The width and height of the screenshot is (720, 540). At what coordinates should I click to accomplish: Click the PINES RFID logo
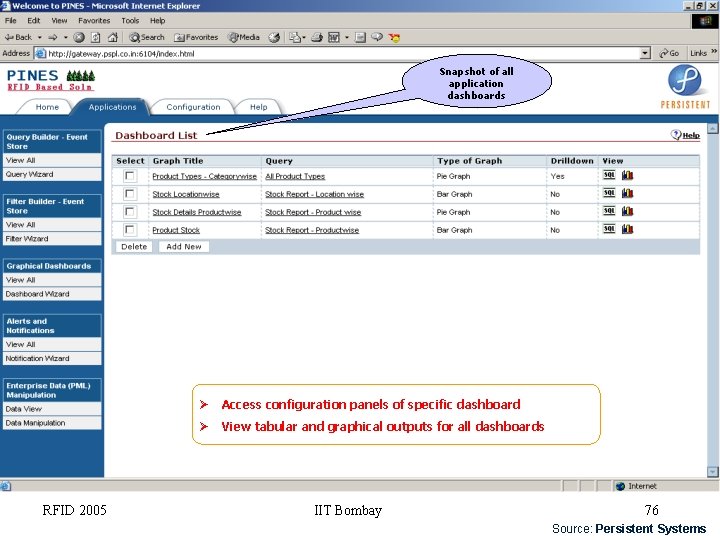[x=51, y=80]
